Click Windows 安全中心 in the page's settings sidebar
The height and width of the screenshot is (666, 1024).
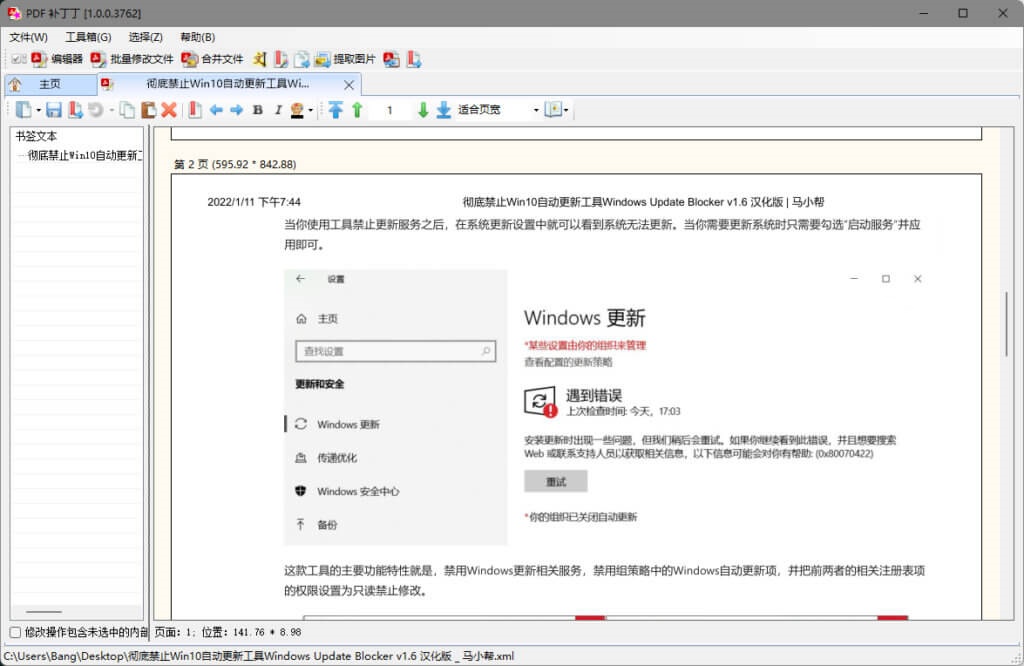pyautogui.click(x=358, y=492)
